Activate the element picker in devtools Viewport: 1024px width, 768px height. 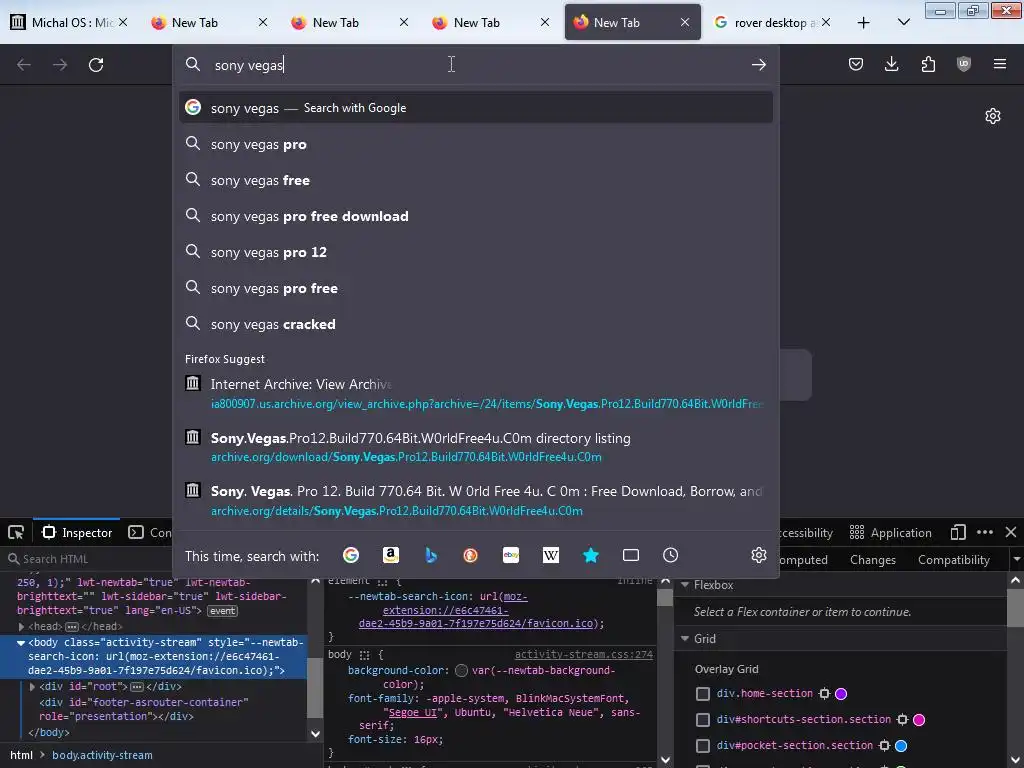[16, 533]
